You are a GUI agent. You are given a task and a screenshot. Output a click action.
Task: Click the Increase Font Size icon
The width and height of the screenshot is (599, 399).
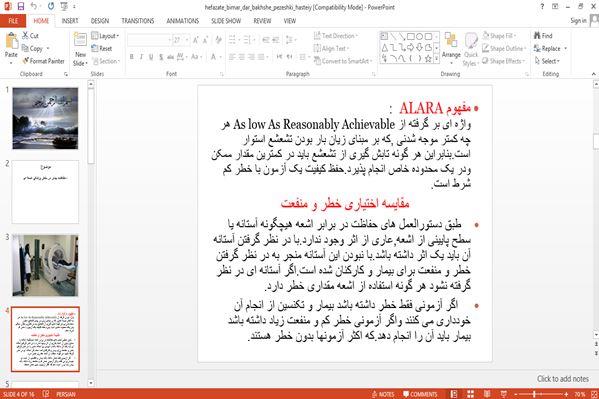[x=196, y=40]
